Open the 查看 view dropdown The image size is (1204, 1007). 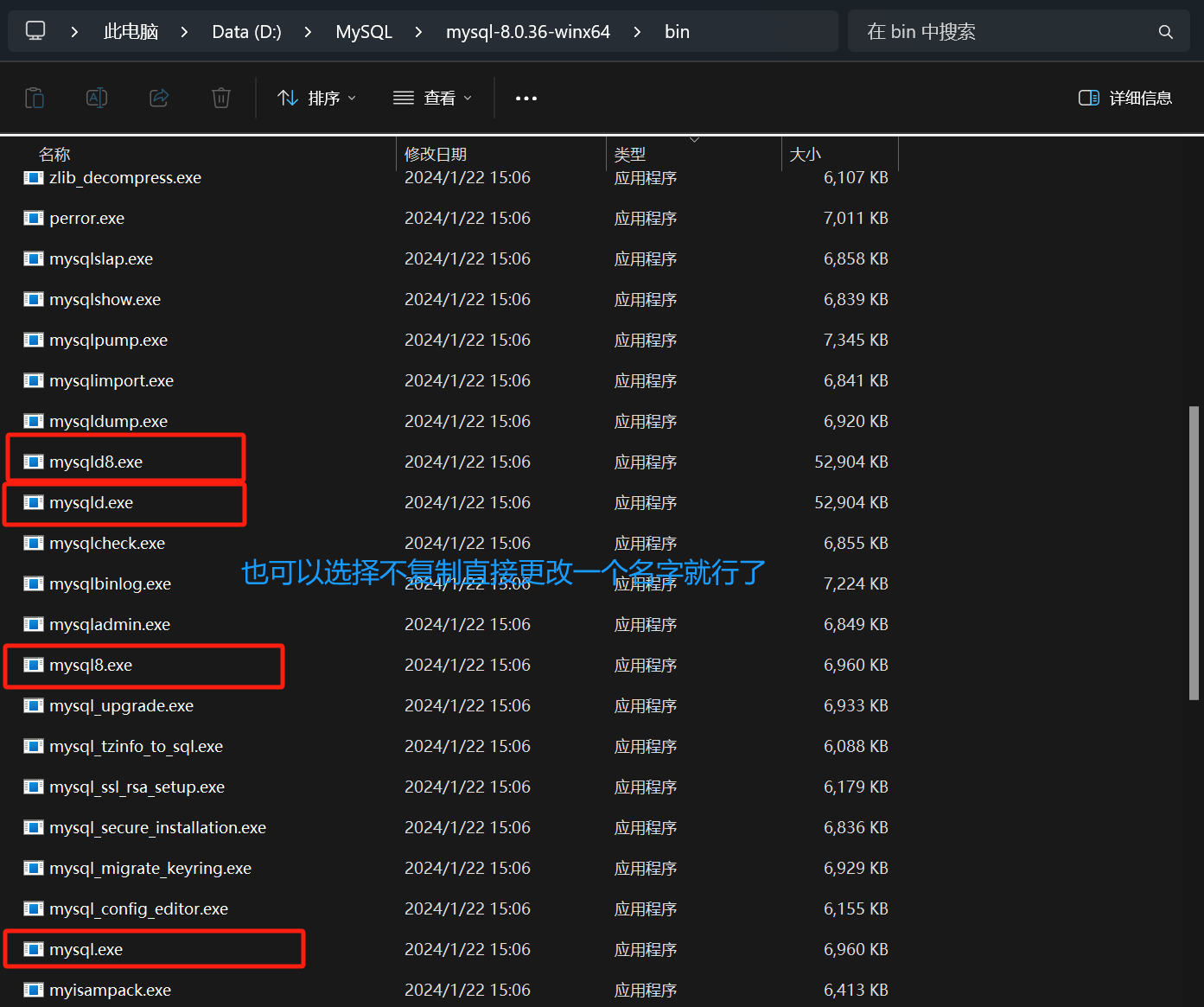click(432, 99)
